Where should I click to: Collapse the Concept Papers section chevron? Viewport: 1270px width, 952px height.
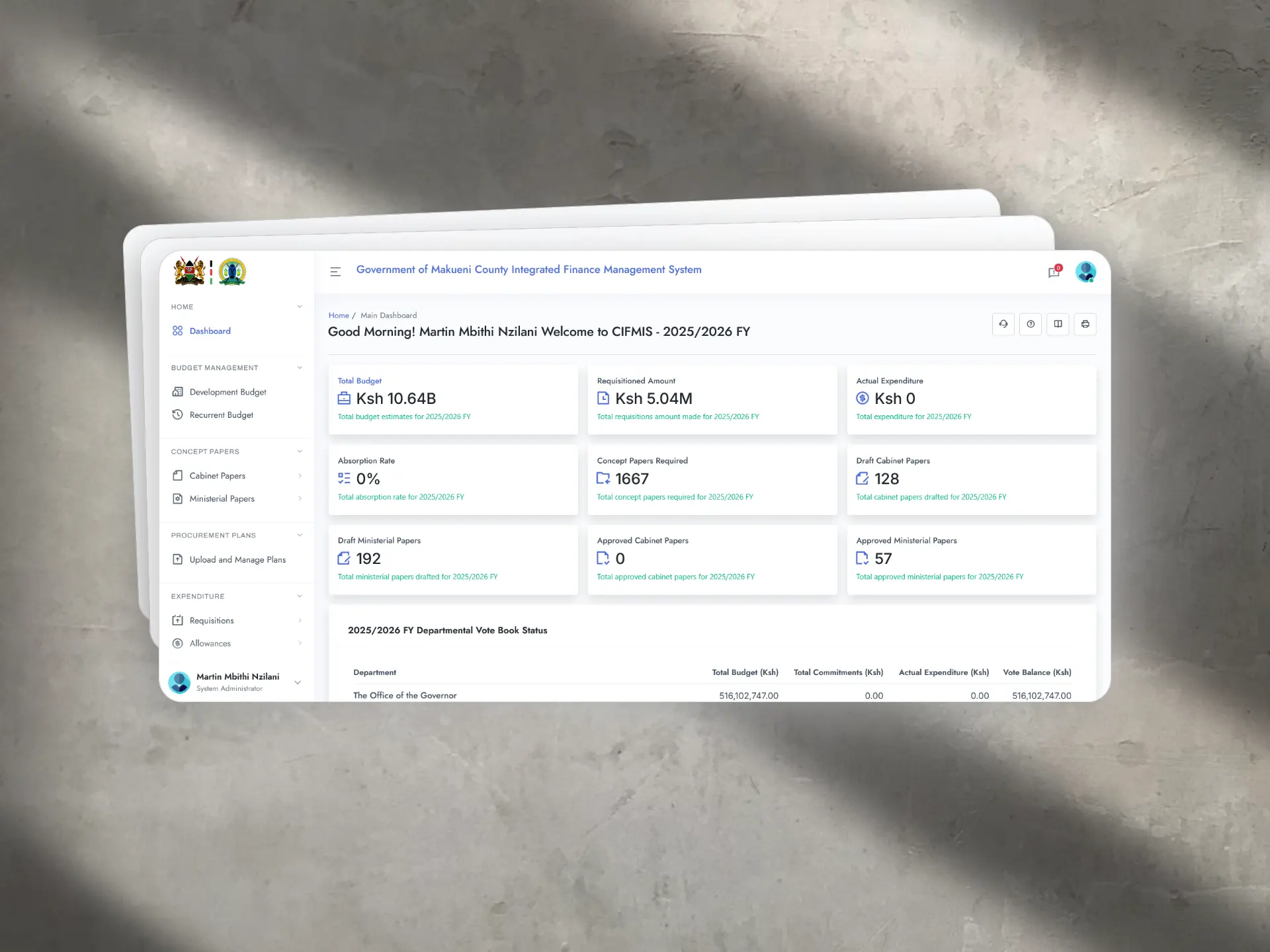300,452
